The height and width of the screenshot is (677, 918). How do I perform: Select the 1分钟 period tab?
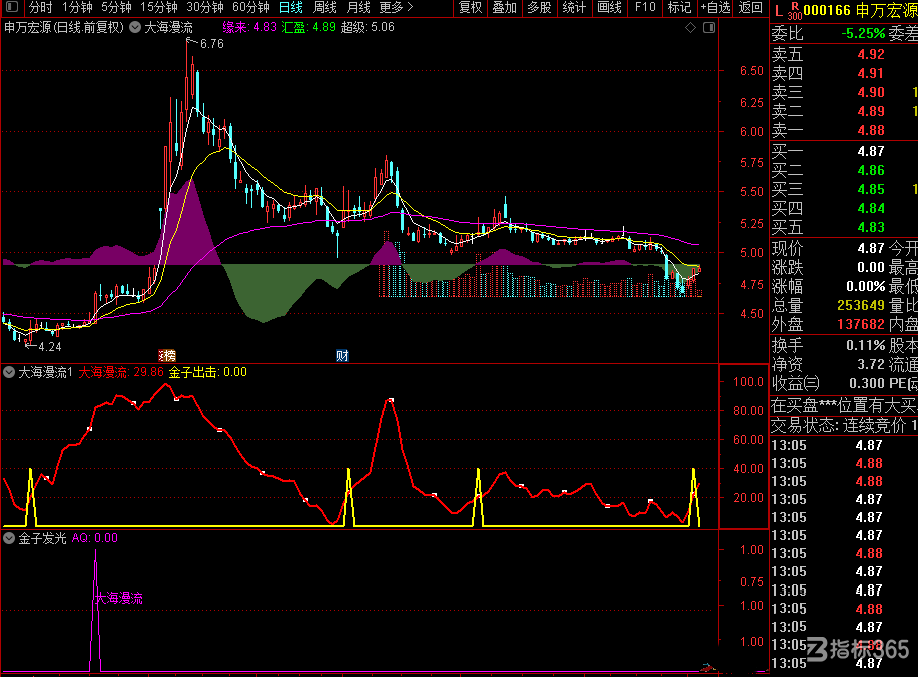[77, 8]
